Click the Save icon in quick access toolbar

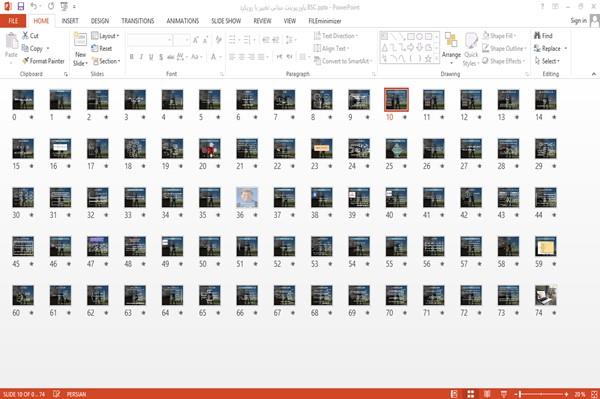[x=21, y=7]
